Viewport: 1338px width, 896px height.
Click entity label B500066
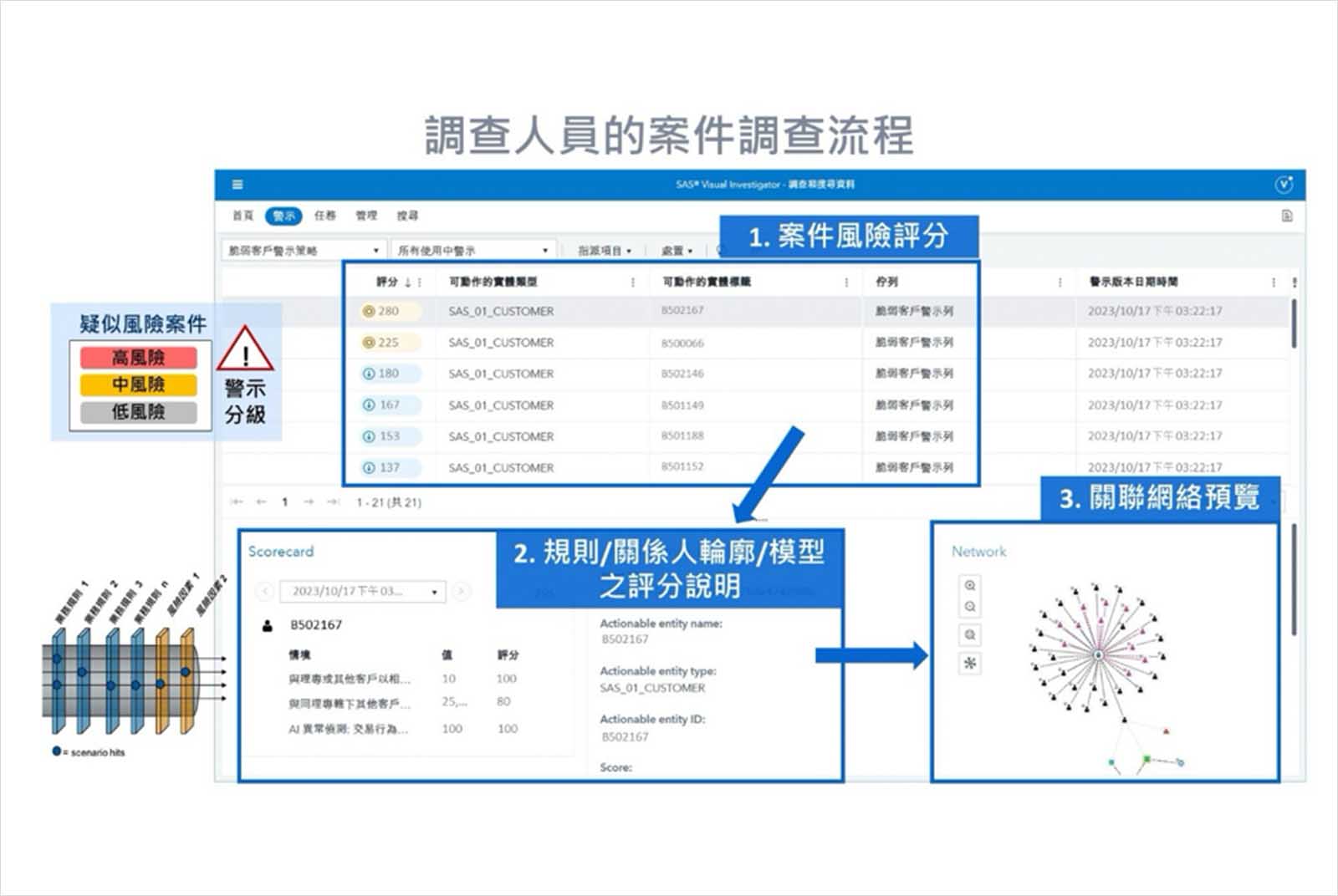pos(682,343)
